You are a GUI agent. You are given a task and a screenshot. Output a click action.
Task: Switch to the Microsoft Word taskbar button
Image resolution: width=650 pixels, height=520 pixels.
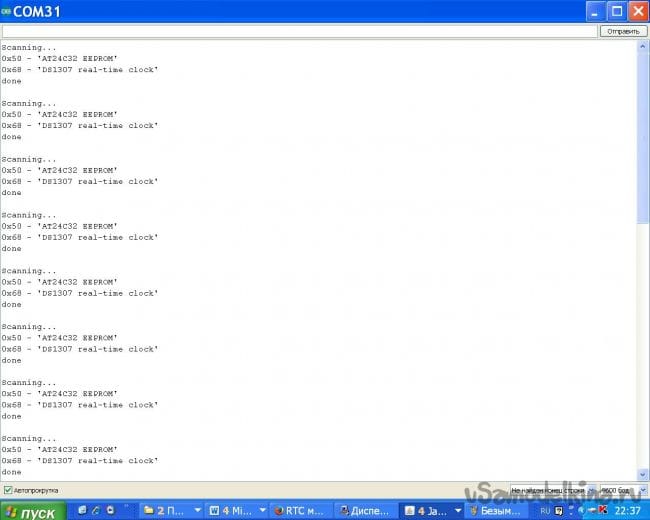click(x=233, y=511)
